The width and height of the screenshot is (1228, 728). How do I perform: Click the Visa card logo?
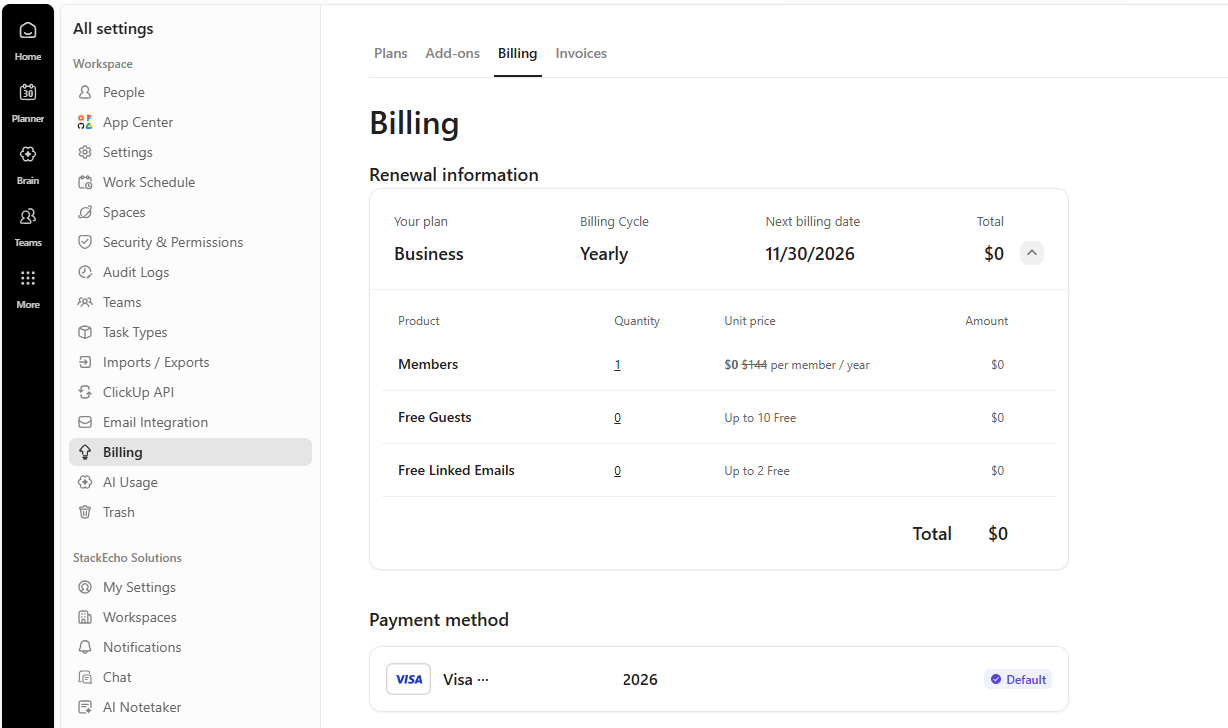pyautogui.click(x=408, y=678)
